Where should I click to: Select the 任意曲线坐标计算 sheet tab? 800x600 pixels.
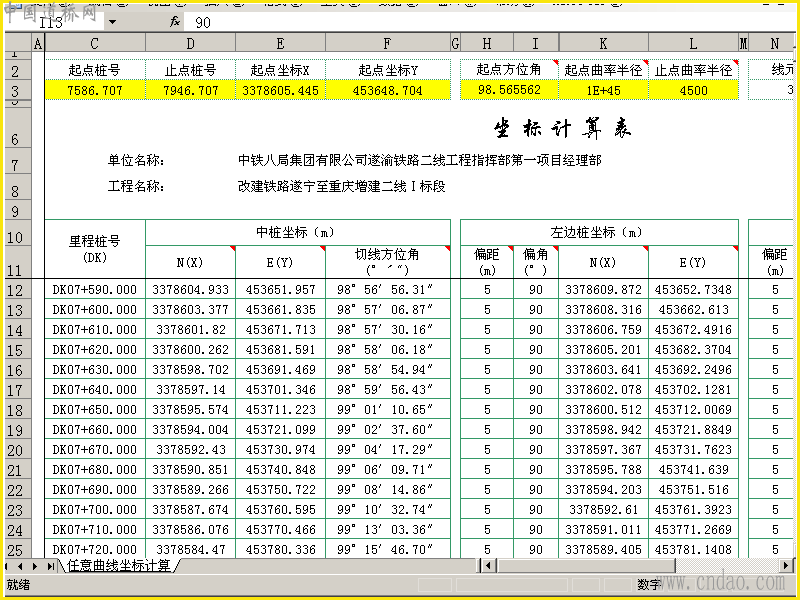click(x=118, y=565)
